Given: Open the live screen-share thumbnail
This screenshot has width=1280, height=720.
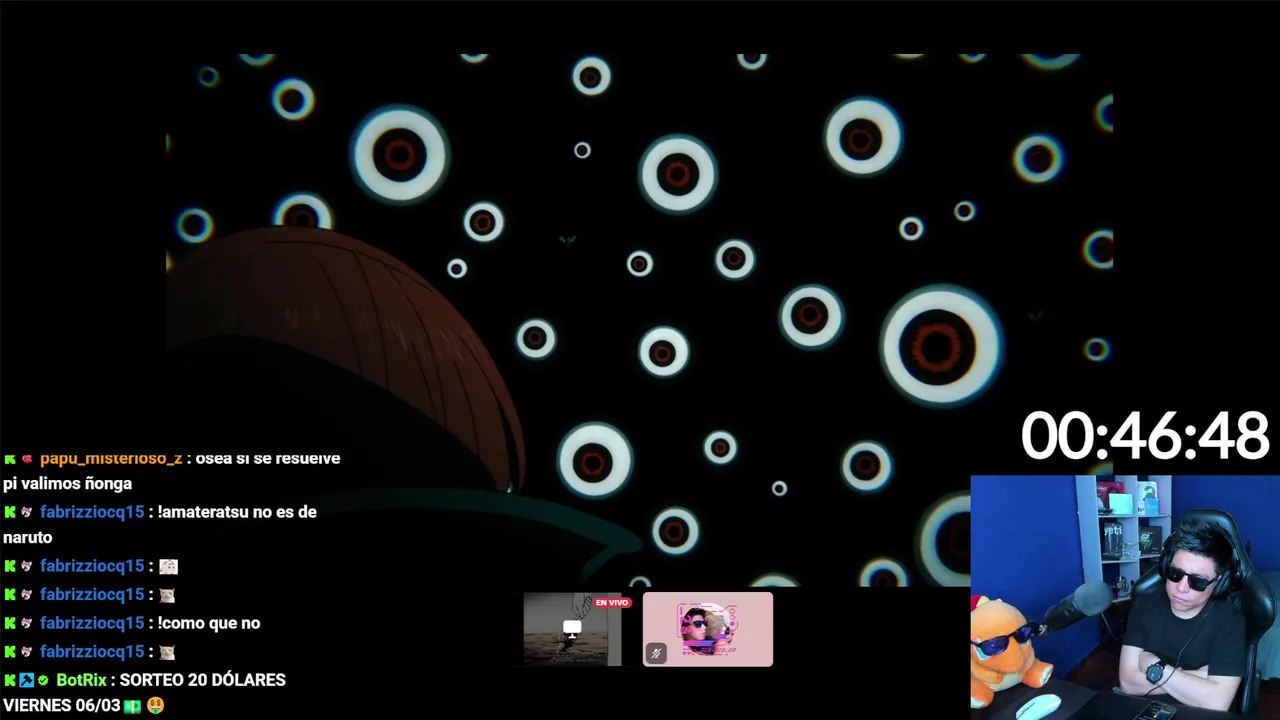Looking at the screenshot, I should pyautogui.click(x=572, y=629).
